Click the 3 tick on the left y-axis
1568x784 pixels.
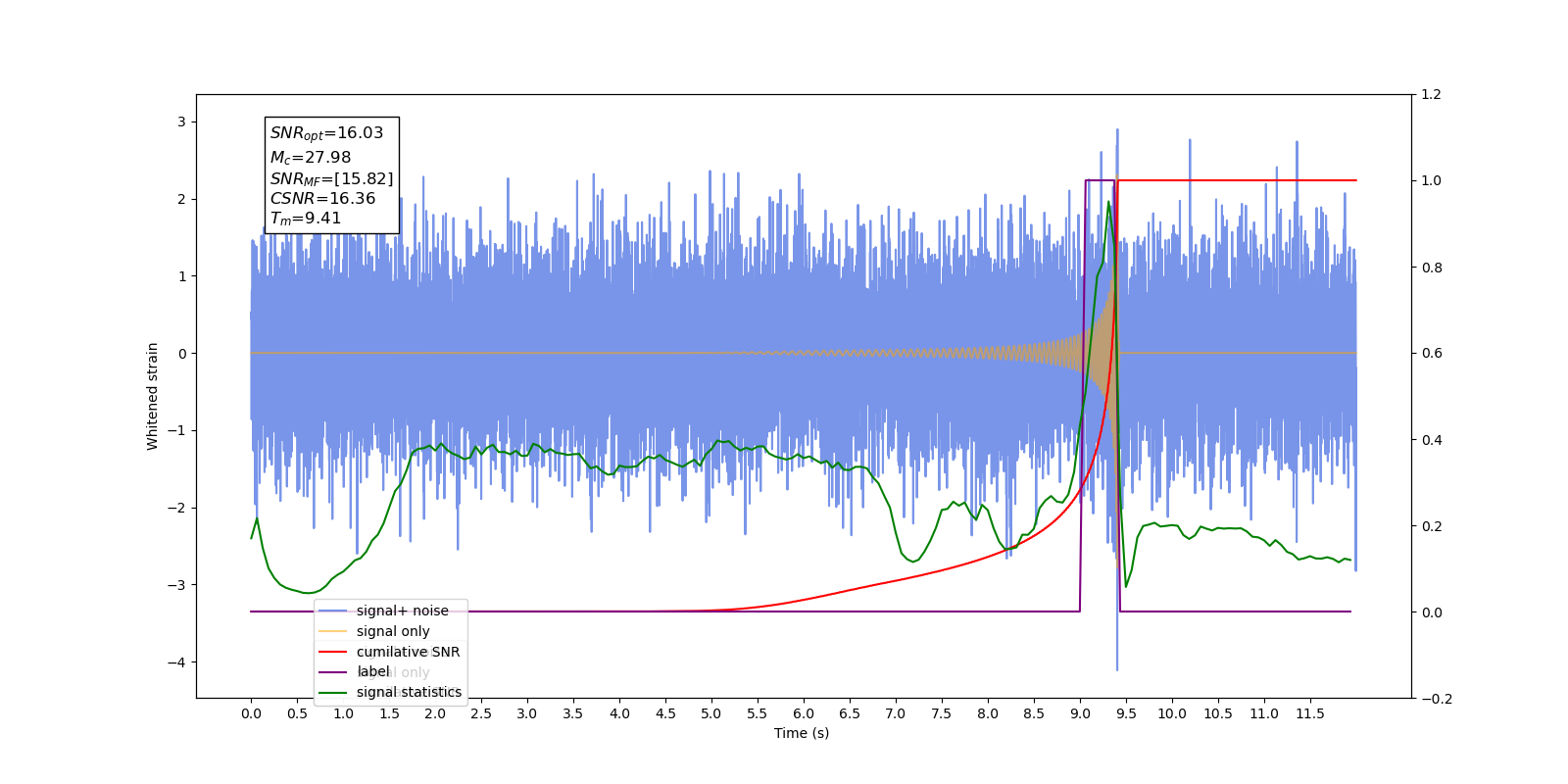(181, 122)
